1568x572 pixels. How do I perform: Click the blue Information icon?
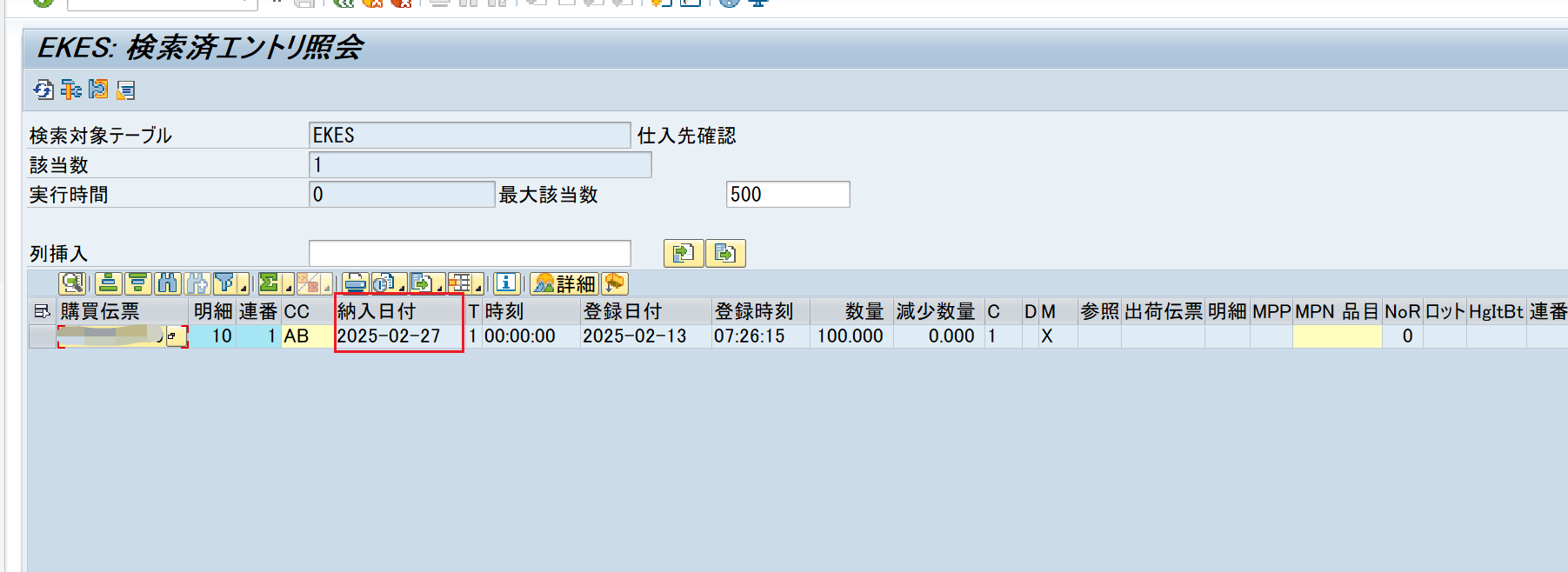[506, 283]
